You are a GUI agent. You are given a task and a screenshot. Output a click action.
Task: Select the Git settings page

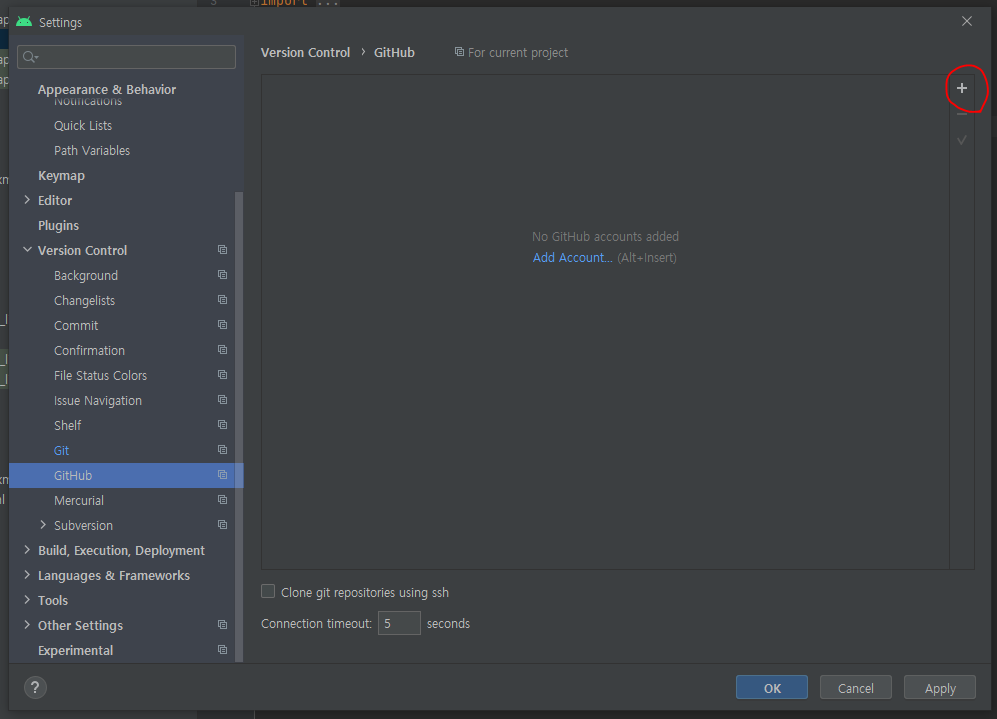coord(61,451)
